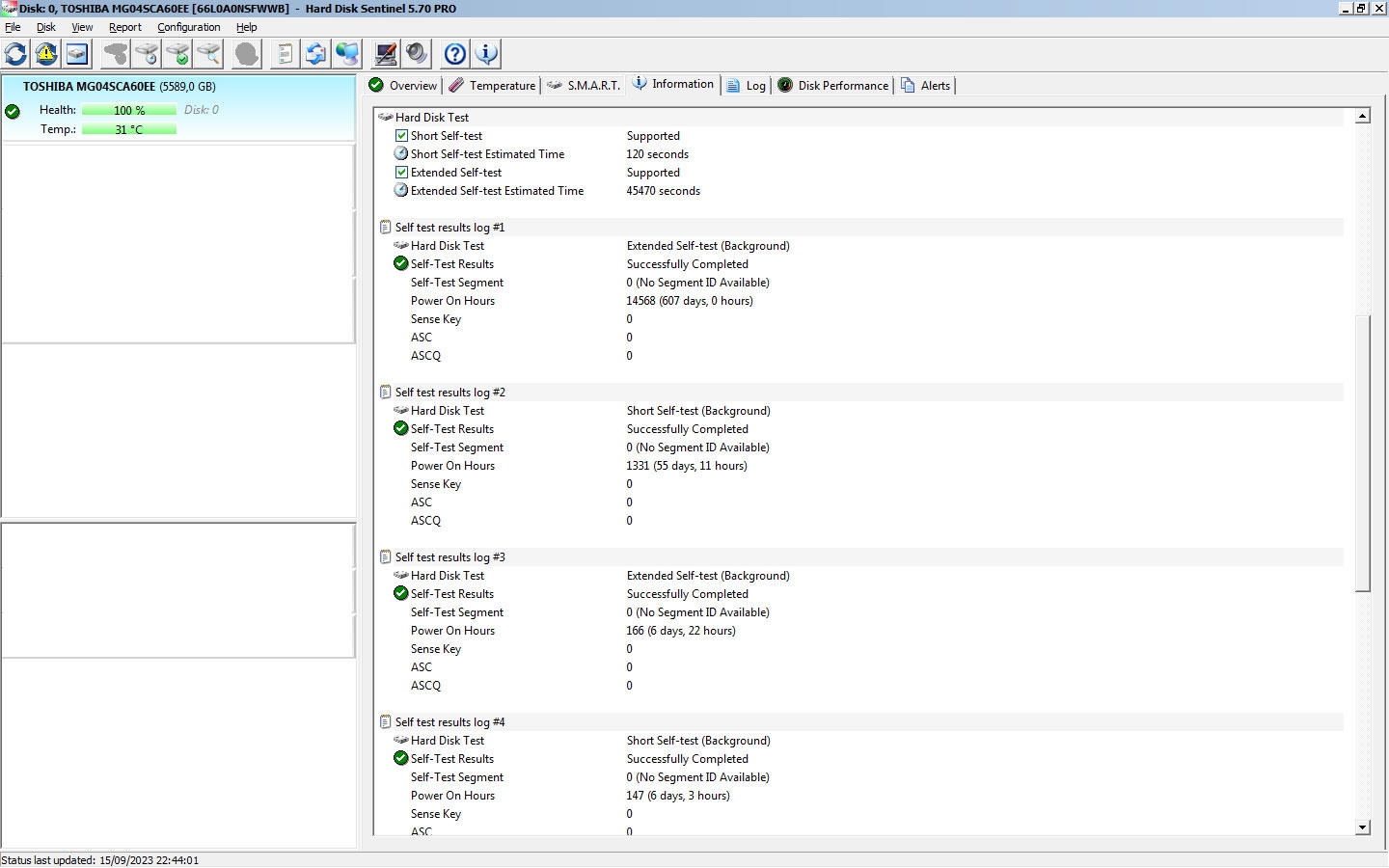Screen dimensions: 1389x868
Task: Open the Configuration menu
Action: 188,27
